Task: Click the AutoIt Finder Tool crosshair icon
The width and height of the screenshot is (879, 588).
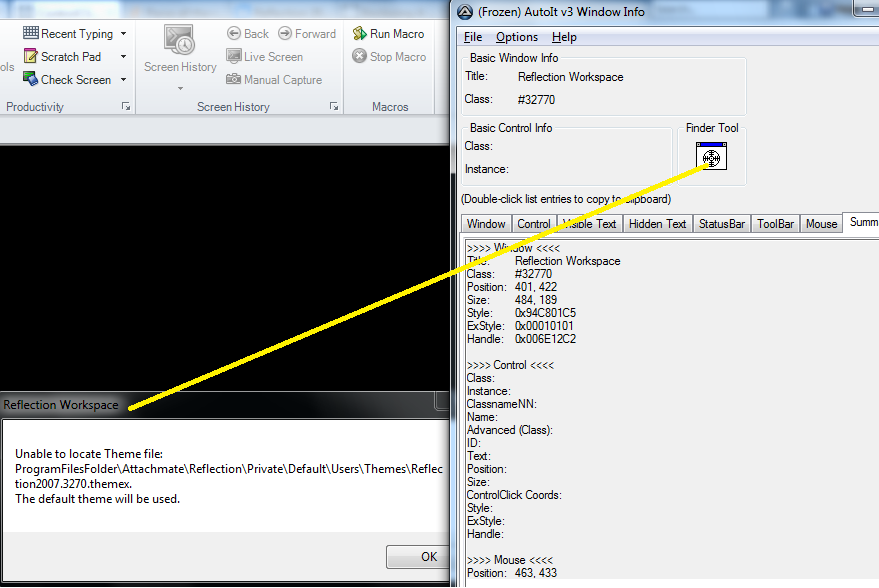Action: coord(711,156)
